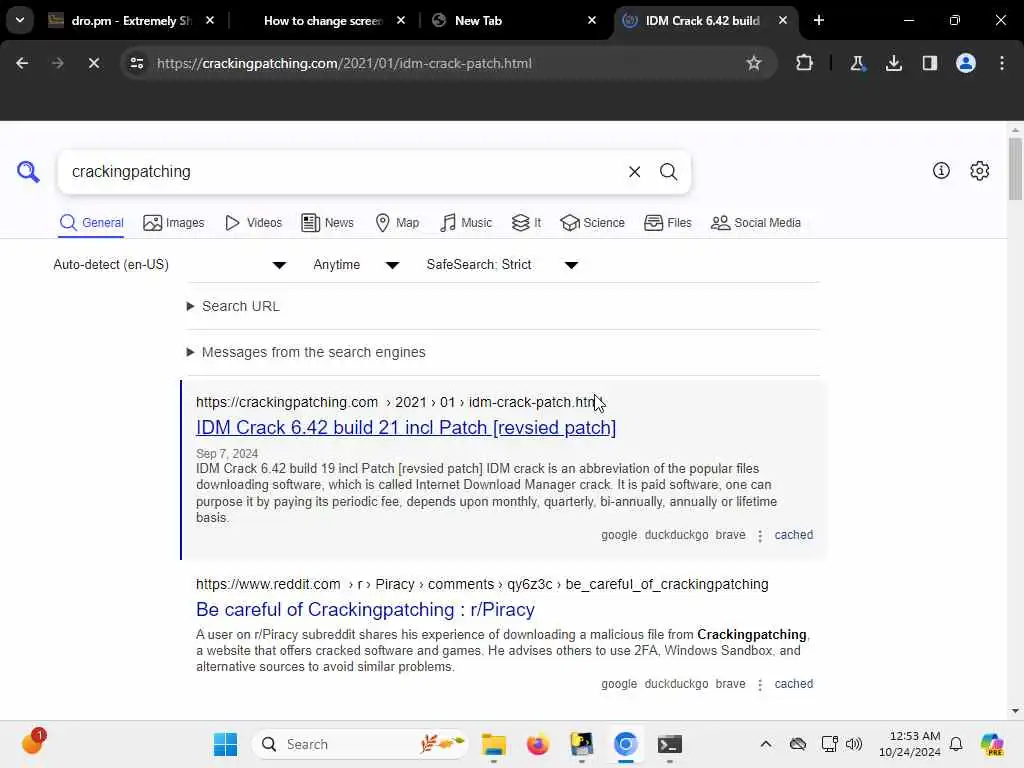Click the taskbar Search box
This screenshot has height=768, width=1024.
(x=360, y=744)
